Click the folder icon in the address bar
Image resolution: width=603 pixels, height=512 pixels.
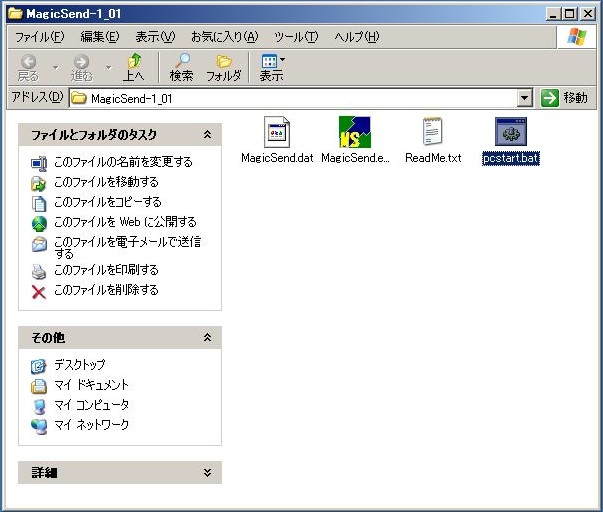coord(79,98)
